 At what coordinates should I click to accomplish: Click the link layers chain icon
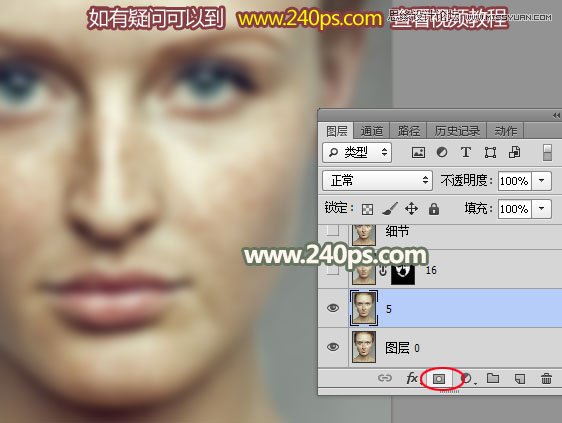[x=385, y=378]
